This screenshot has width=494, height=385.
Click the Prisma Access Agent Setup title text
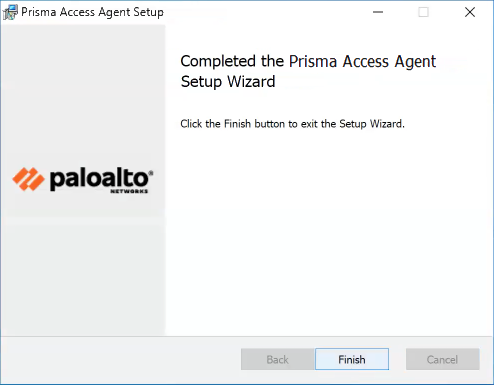tap(92, 12)
